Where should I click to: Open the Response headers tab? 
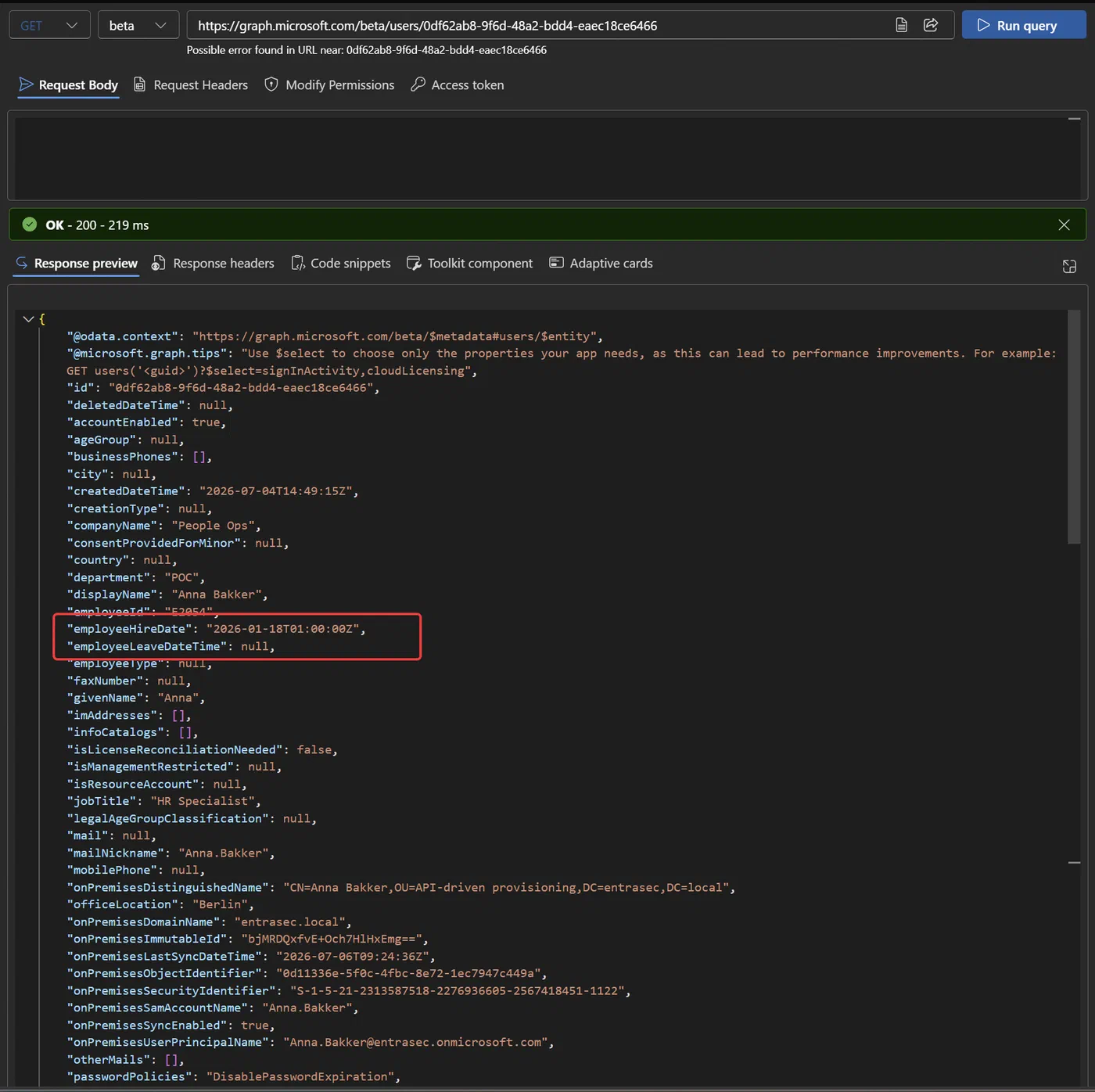pos(214,263)
